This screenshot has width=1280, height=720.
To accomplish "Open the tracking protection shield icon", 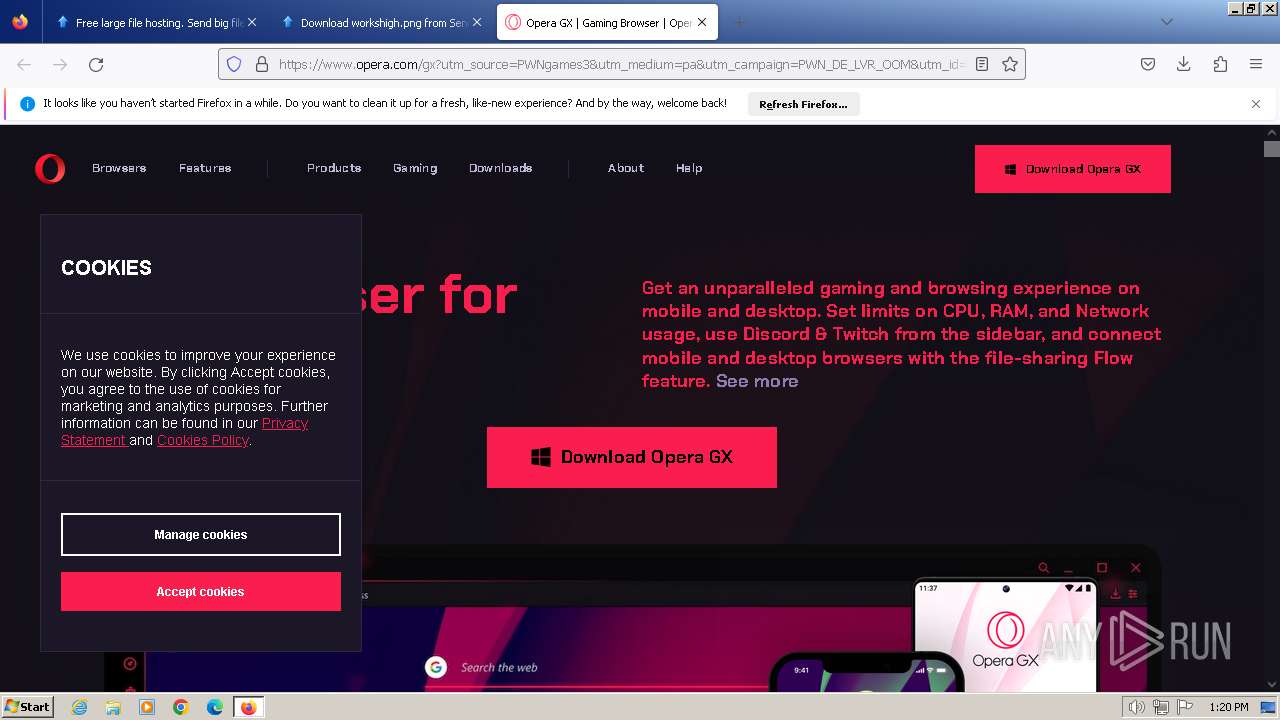I will [234, 64].
